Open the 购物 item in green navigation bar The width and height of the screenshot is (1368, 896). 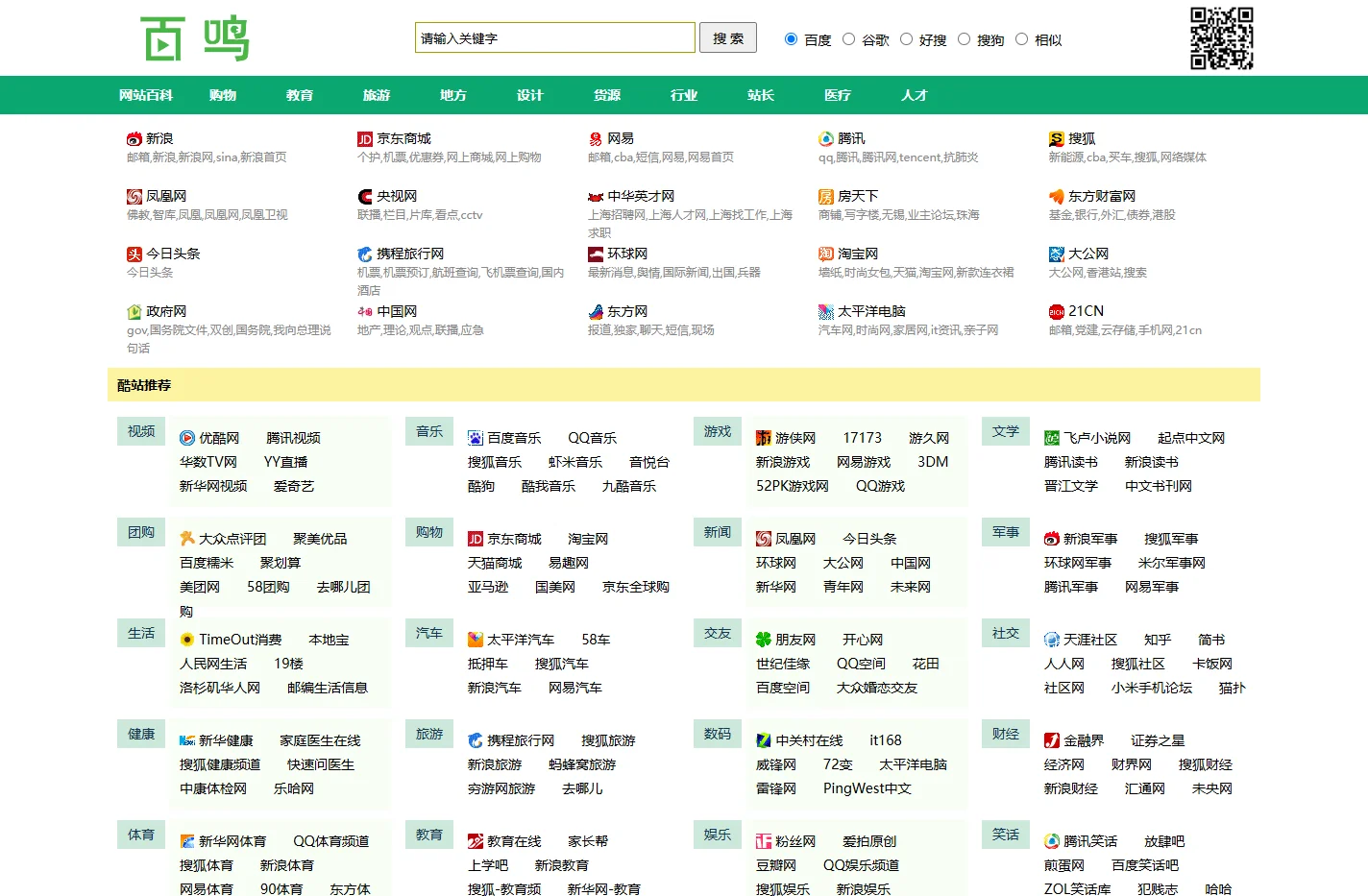click(x=223, y=95)
